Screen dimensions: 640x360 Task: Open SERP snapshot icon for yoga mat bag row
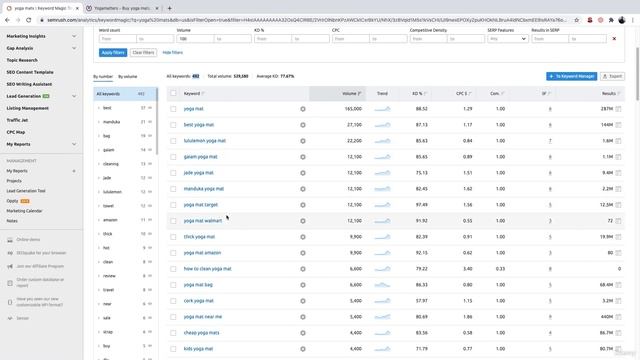tap(618, 285)
